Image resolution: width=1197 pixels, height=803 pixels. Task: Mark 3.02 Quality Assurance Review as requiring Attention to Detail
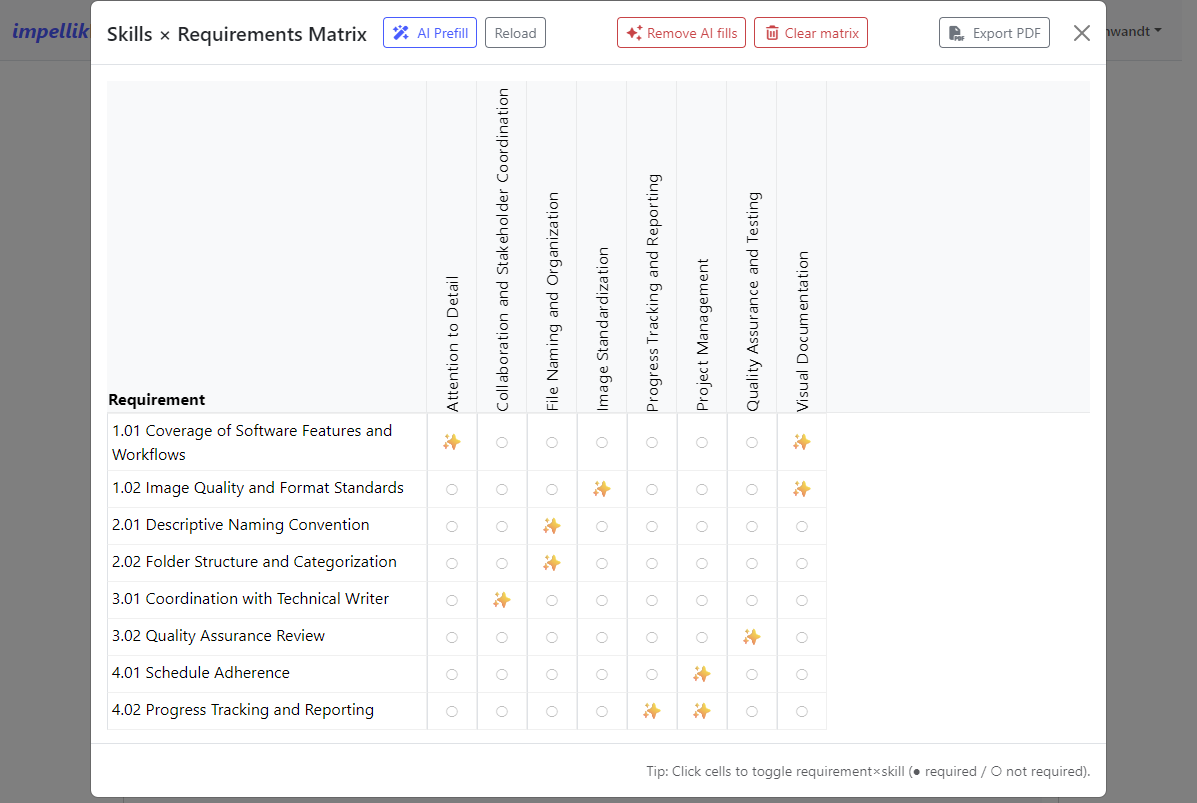[x=452, y=637]
